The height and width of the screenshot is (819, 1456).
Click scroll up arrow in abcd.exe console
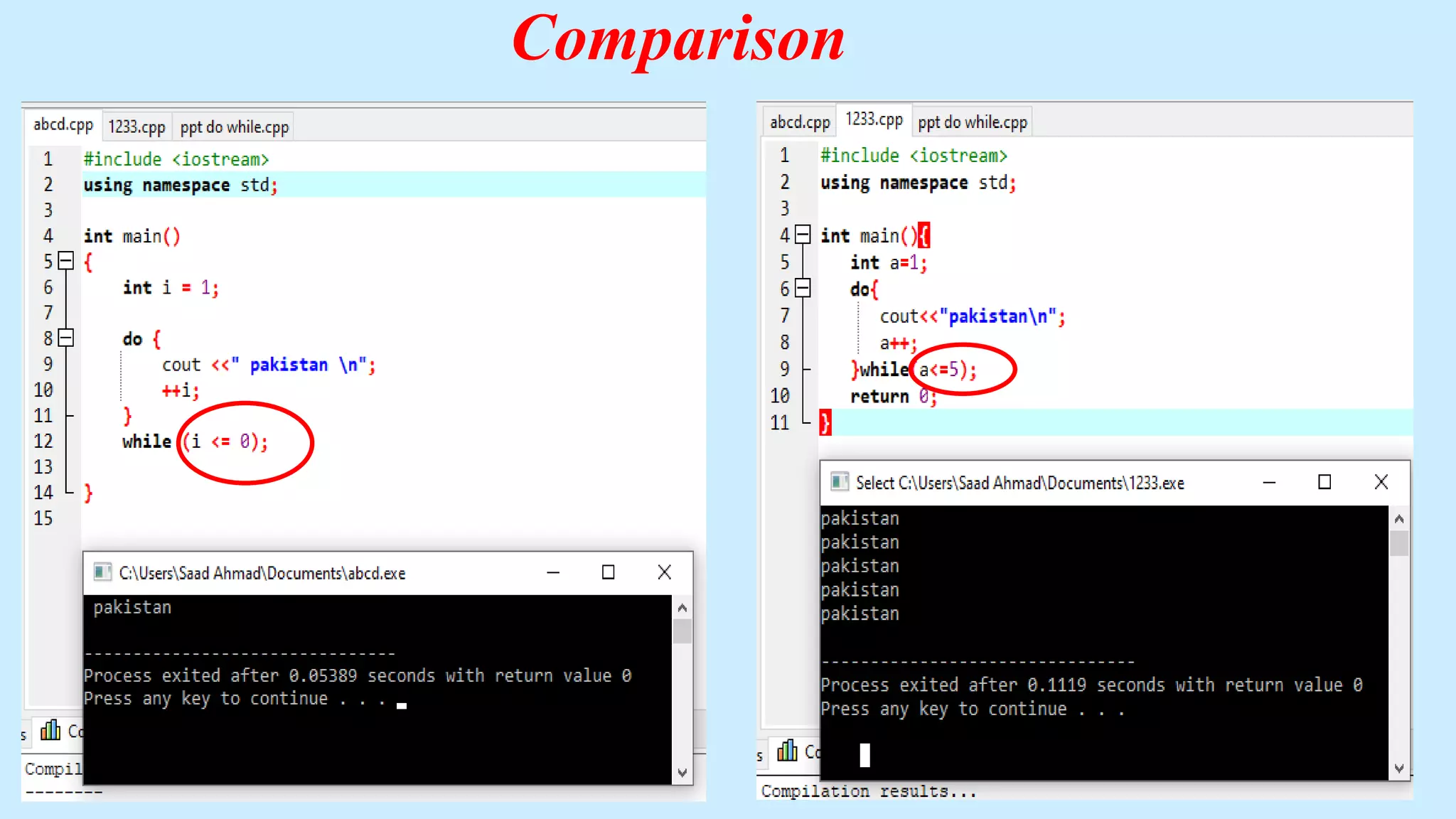click(682, 608)
